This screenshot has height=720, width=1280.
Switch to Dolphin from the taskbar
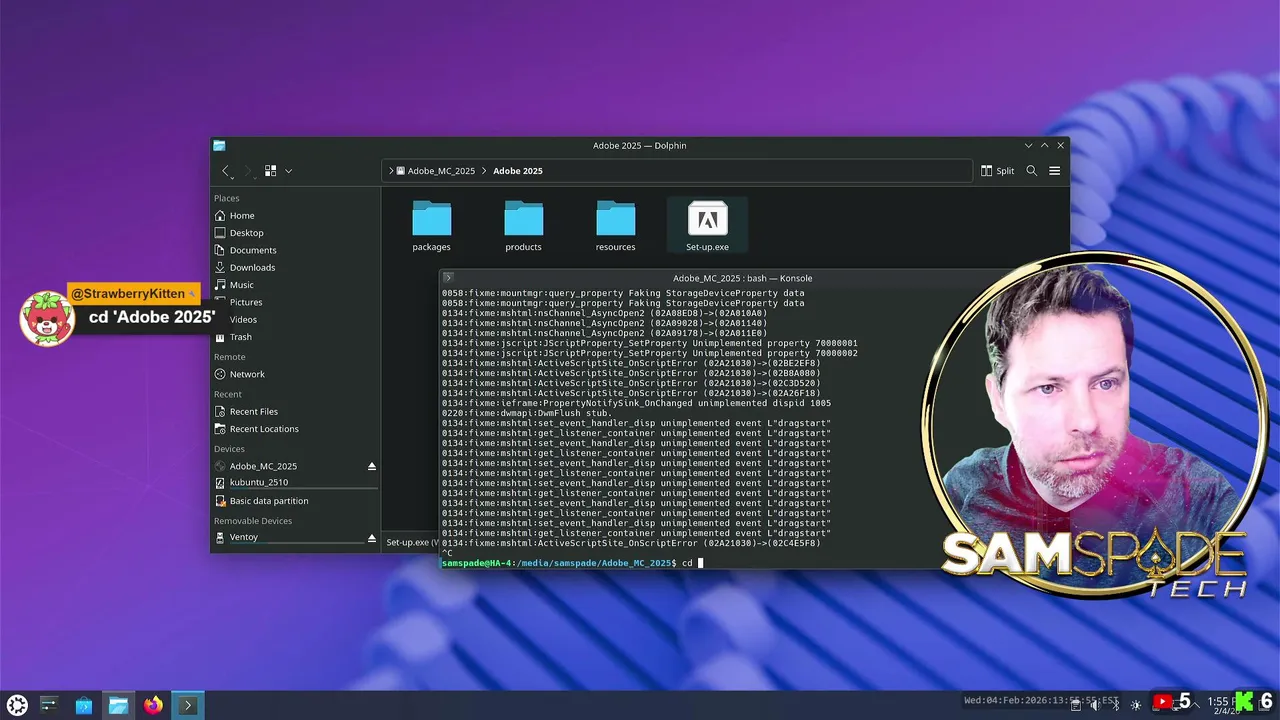(x=118, y=705)
